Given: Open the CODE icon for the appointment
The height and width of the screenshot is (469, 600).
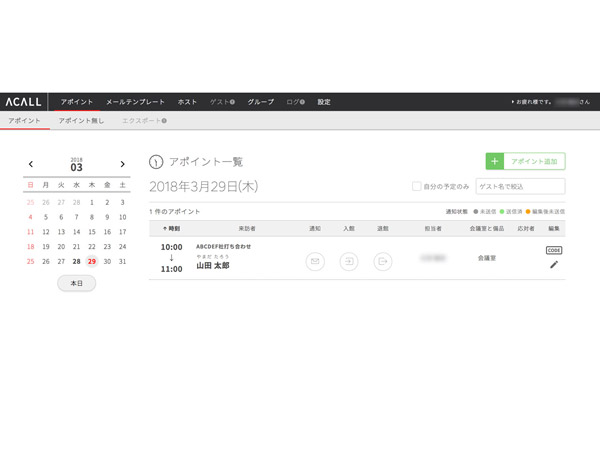Looking at the screenshot, I should click(x=554, y=250).
